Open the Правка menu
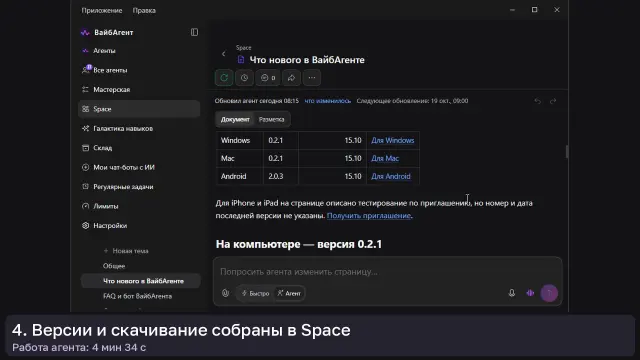Image resolution: width=640 pixels, height=360 pixels. 144,10
